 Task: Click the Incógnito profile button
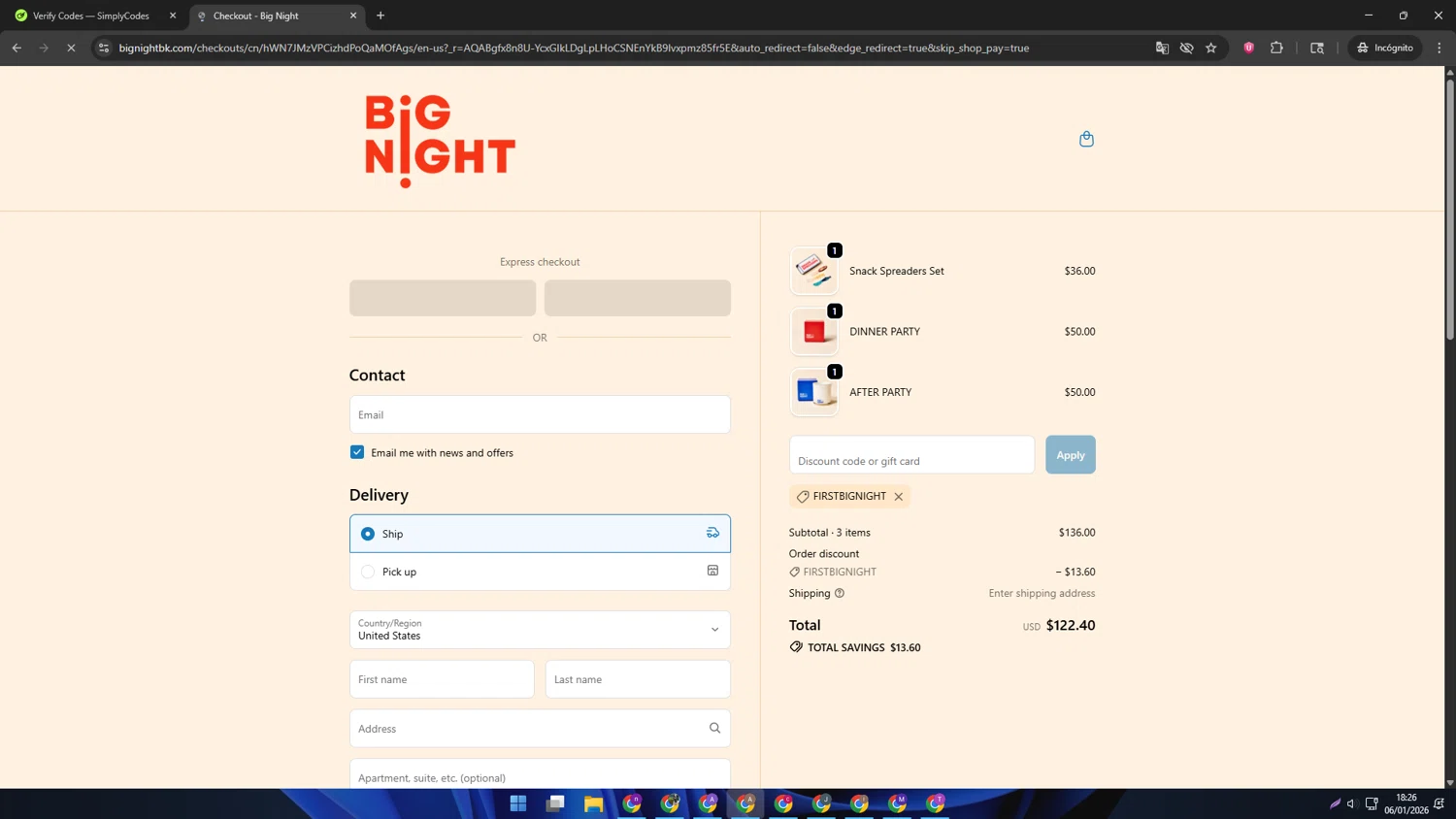point(1385,48)
